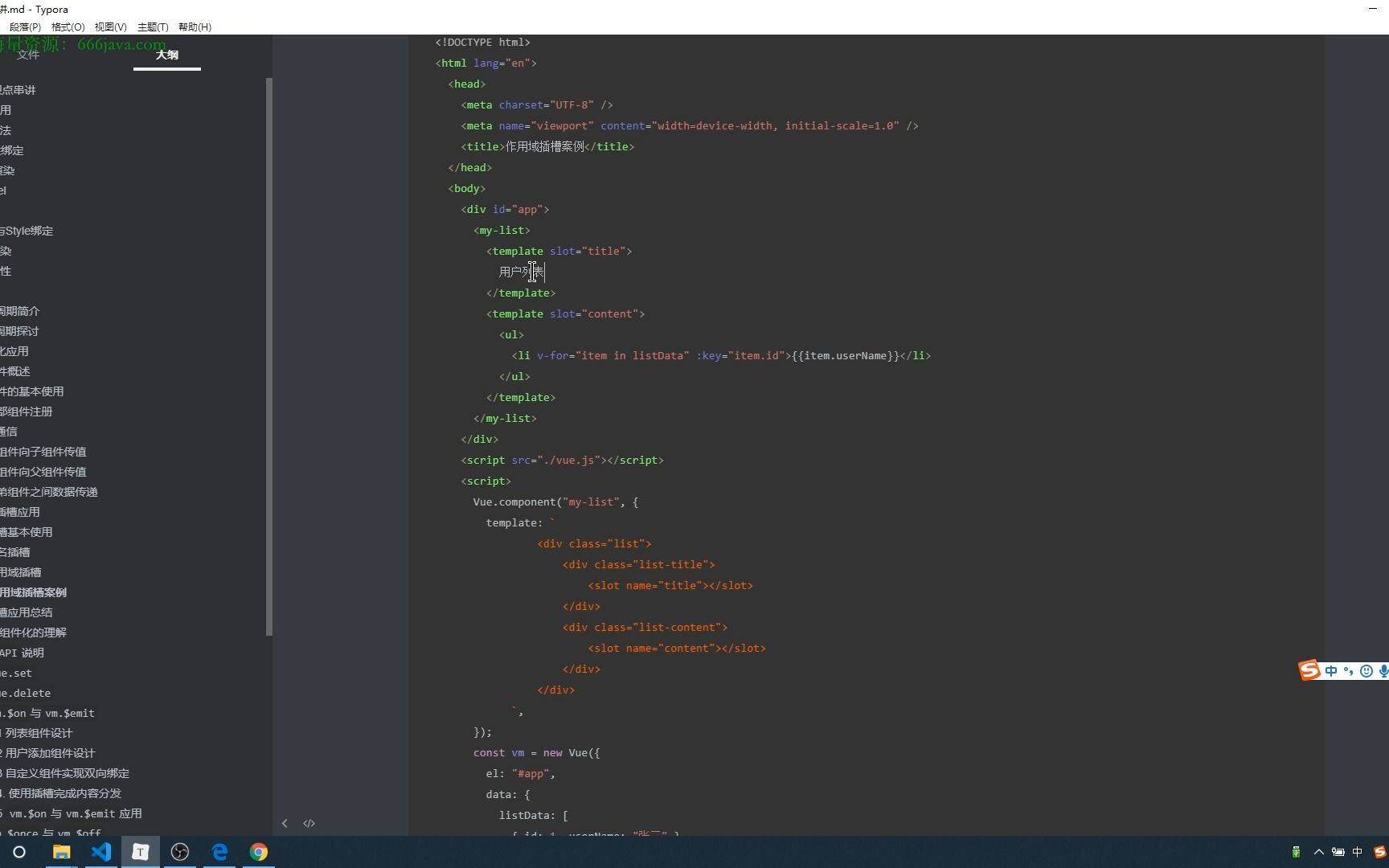Click the green USB safely-remove tray icon
Image resolution: width=1389 pixels, height=868 pixels.
(1296, 852)
